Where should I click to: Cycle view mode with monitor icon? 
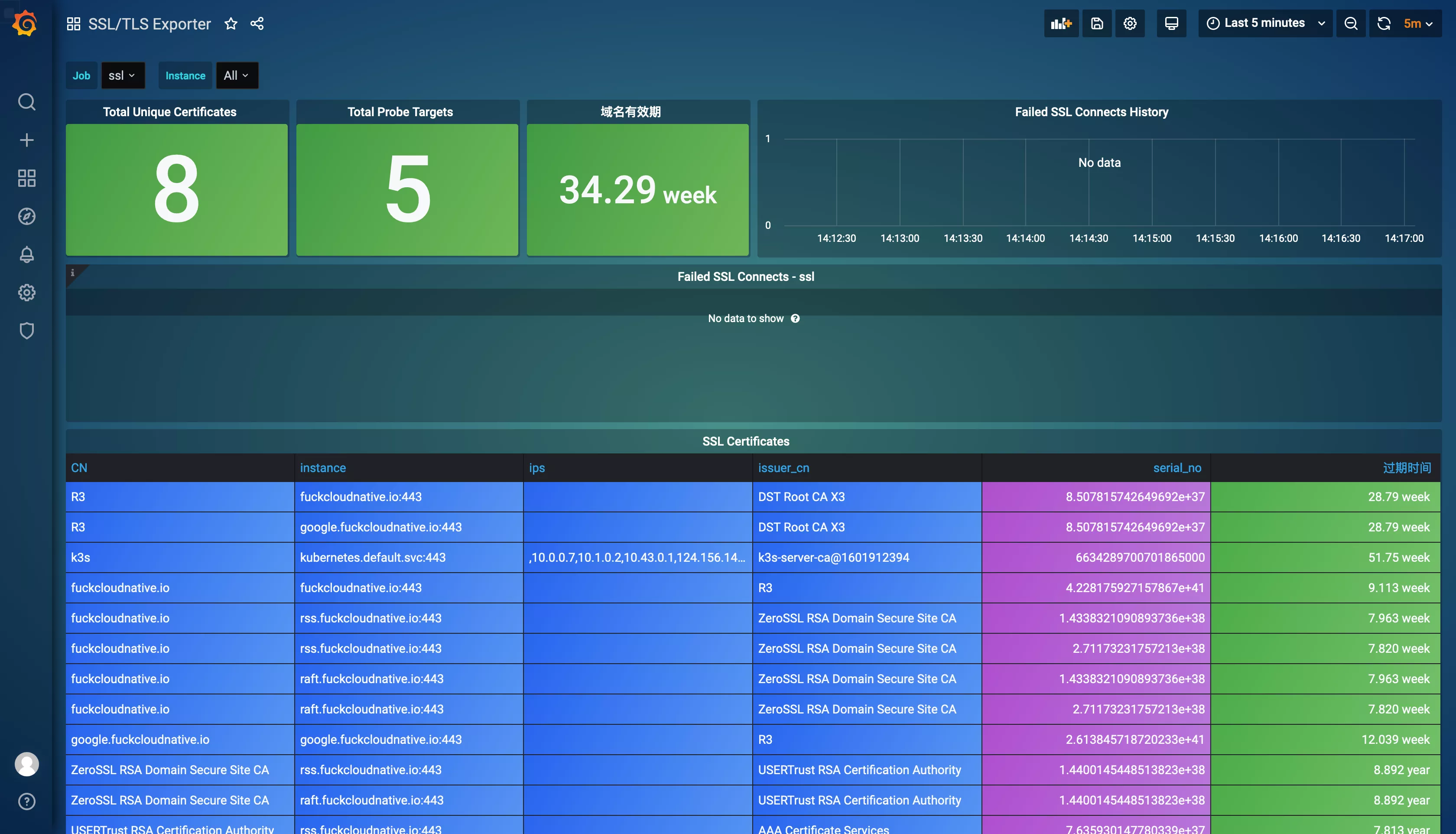[x=1171, y=23]
